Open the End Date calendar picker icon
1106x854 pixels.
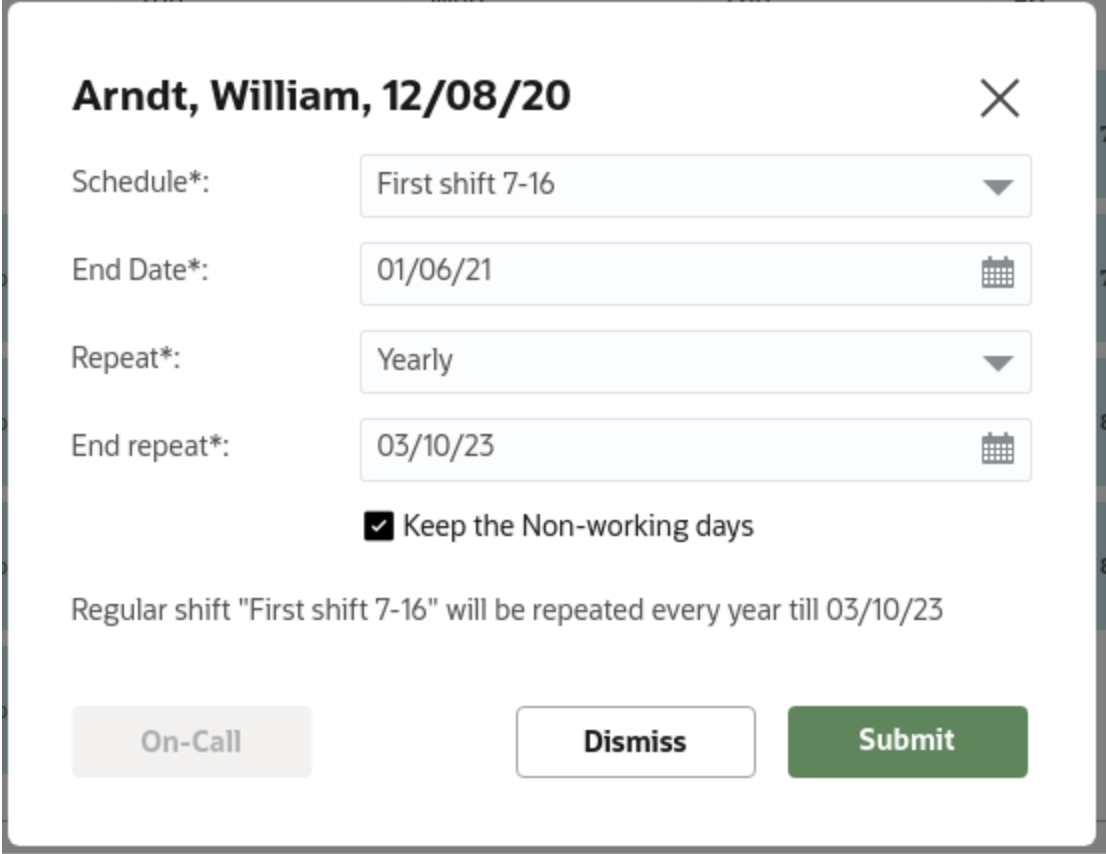(997, 272)
